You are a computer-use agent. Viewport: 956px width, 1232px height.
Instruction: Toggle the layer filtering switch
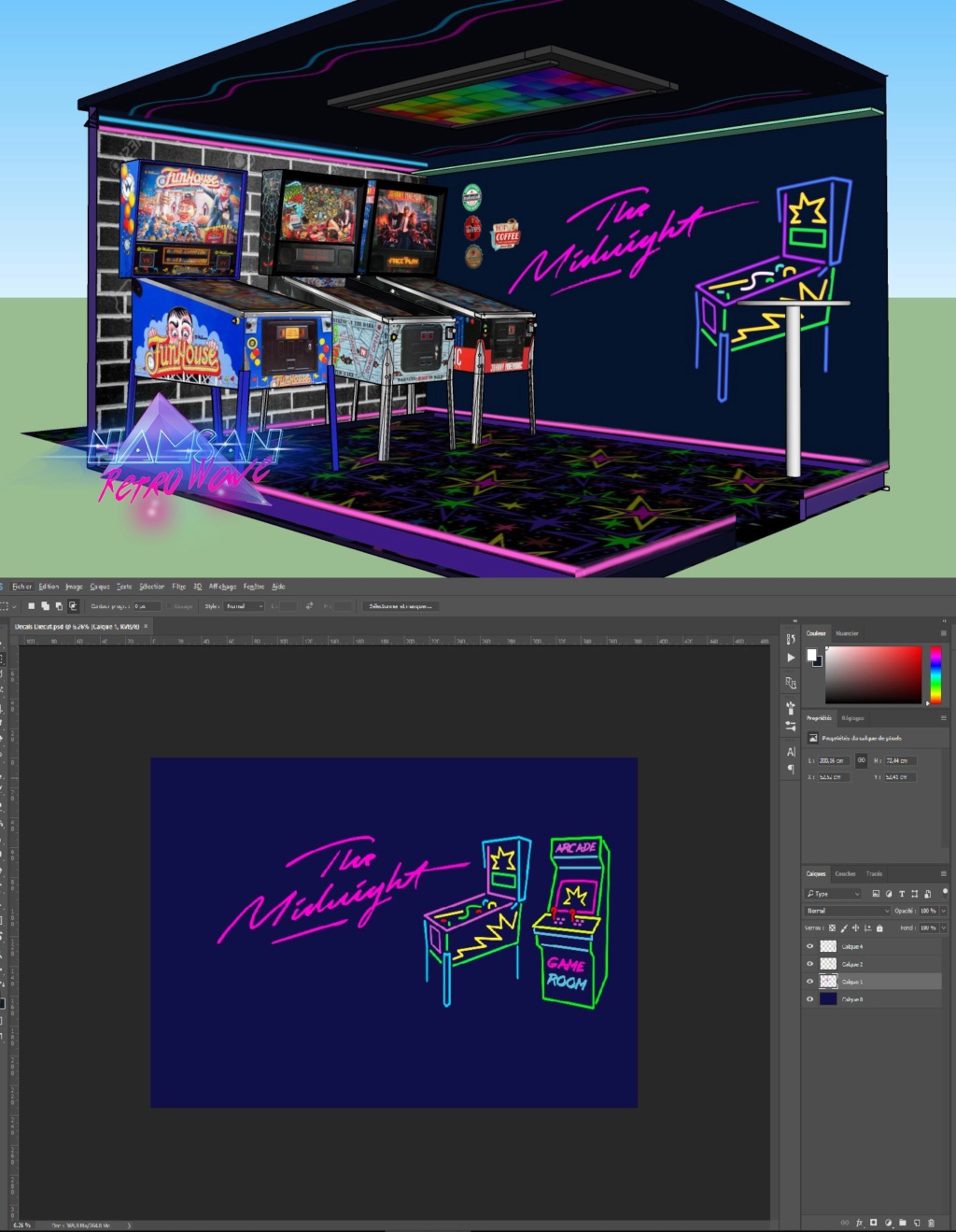pos(945,892)
